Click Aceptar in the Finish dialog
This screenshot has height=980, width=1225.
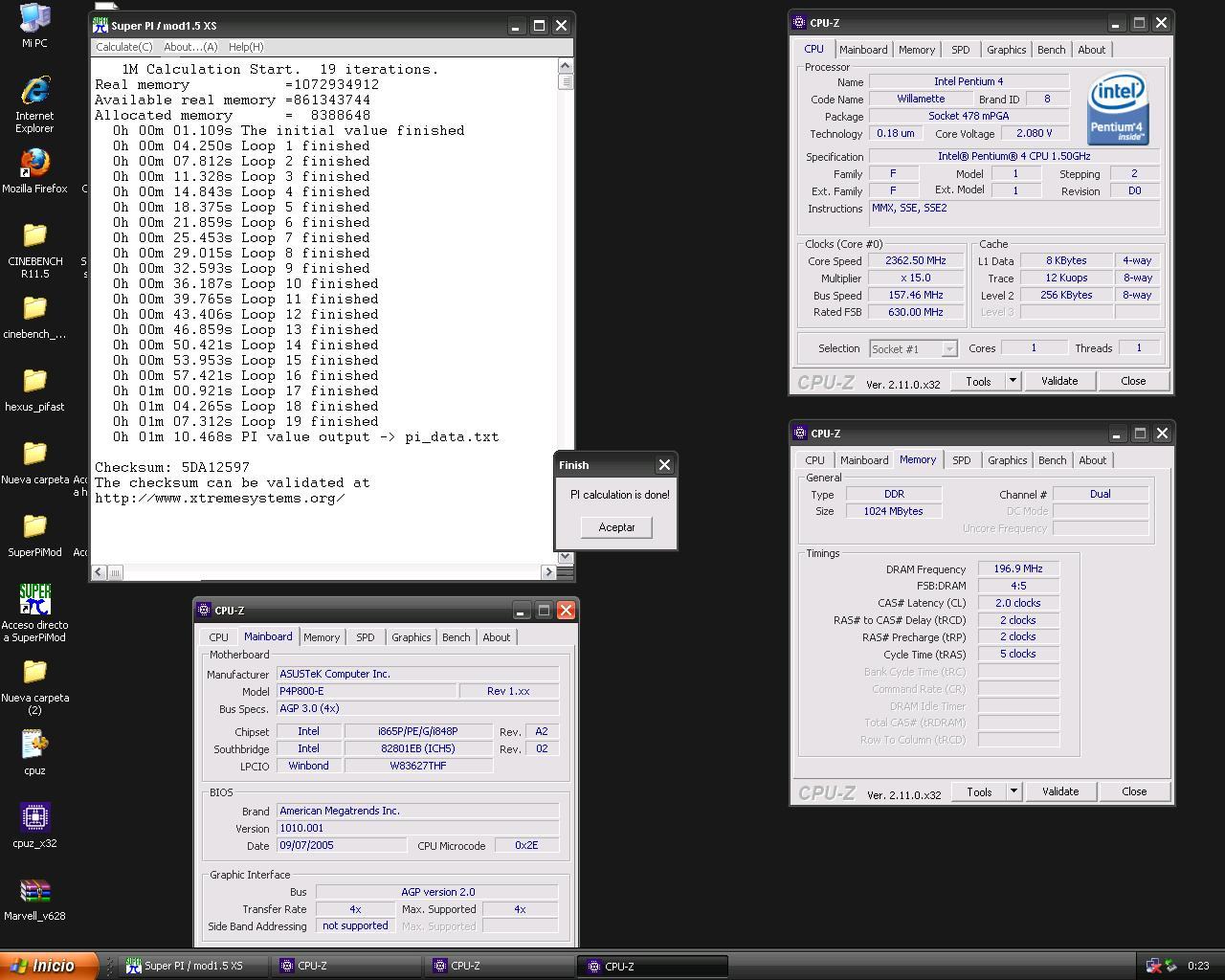[x=616, y=527]
